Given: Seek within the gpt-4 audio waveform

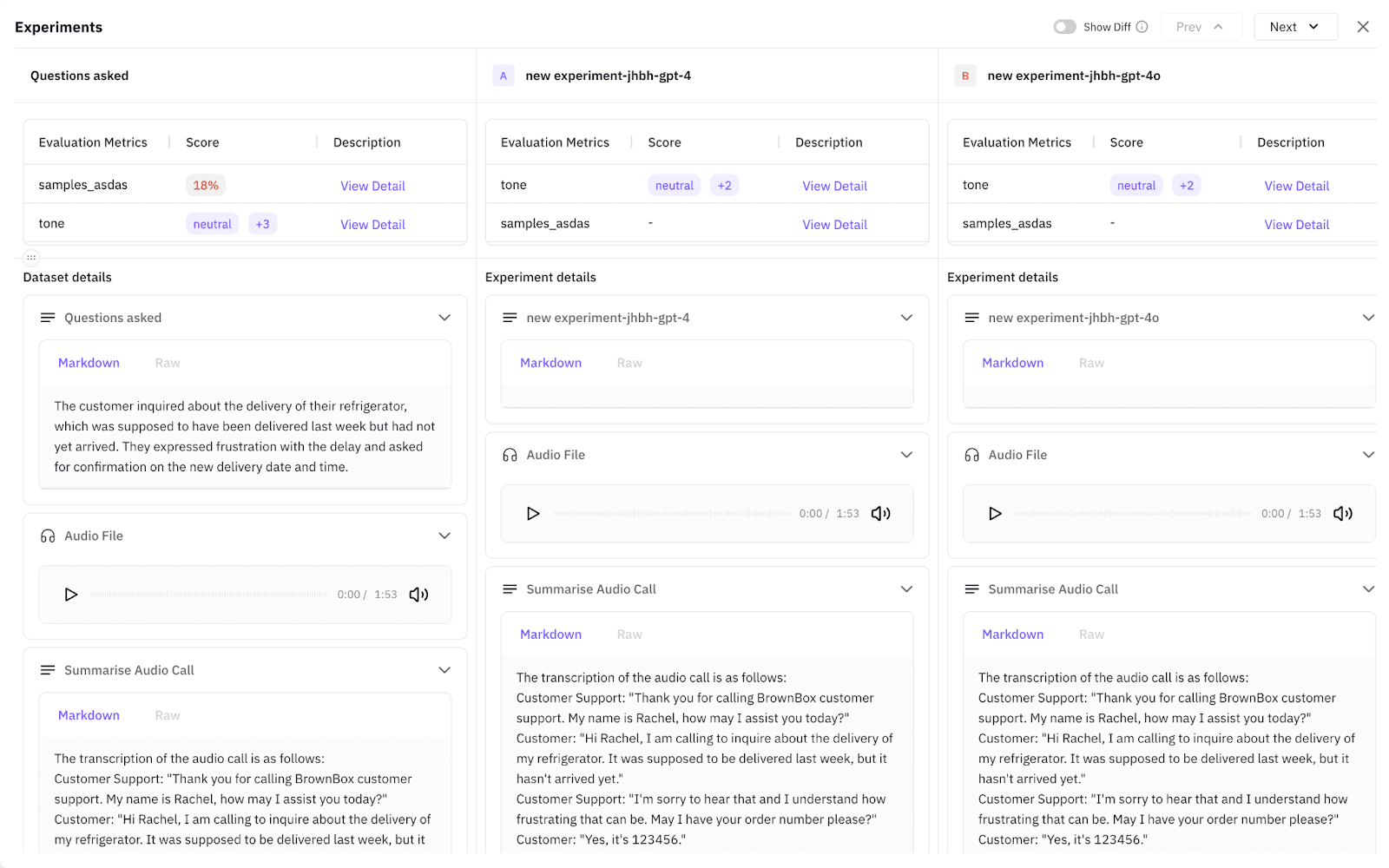Looking at the screenshot, I should click(671, 514).
